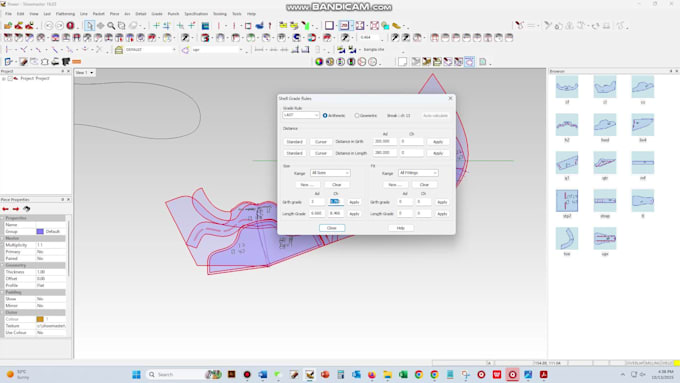This screenshot has height=383, width=680.
Task: Open the Fit Range dropdown showing All Fittings
Action: point(418,173)
